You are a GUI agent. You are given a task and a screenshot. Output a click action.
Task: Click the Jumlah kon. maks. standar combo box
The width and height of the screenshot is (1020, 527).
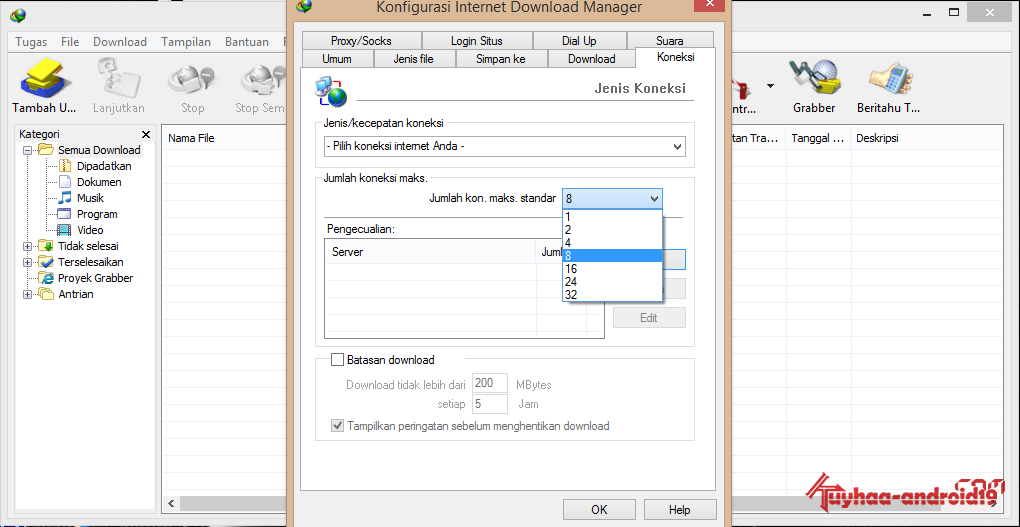[x=612, y=198]
